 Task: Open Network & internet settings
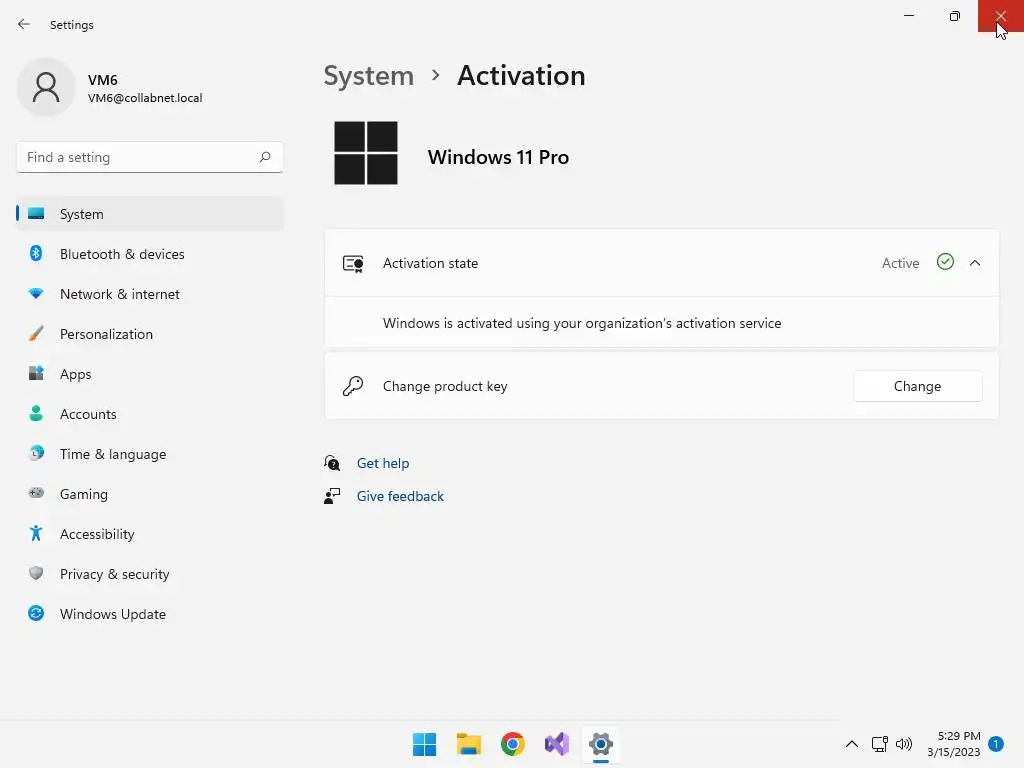click(150, 294)
